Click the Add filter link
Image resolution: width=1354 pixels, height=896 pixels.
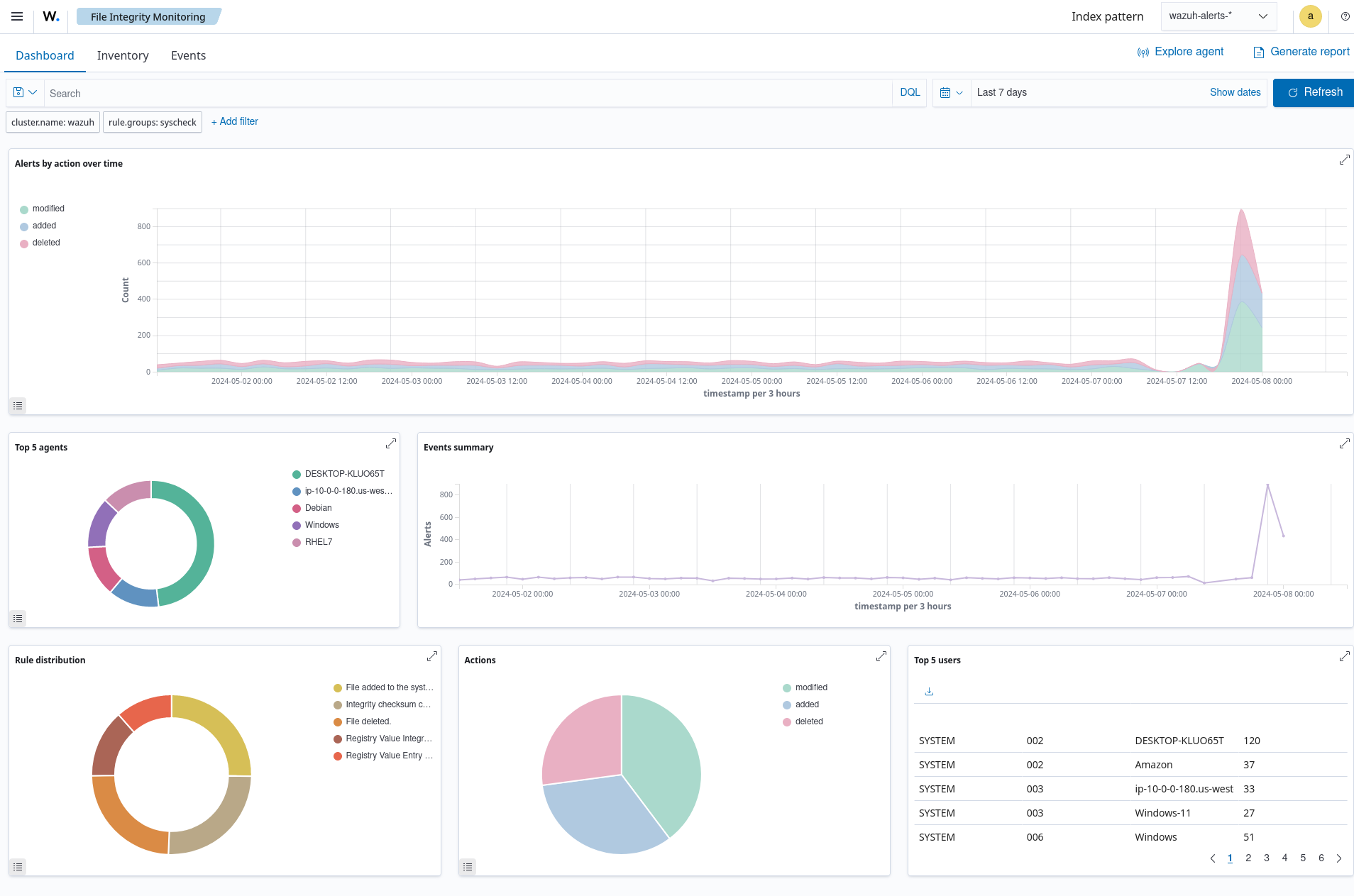[x=235, y=121]
